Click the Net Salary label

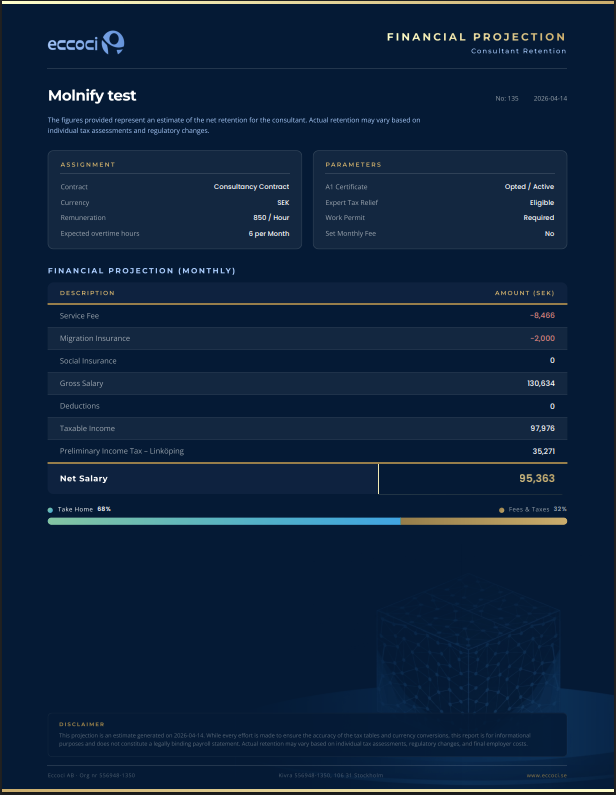84,479
